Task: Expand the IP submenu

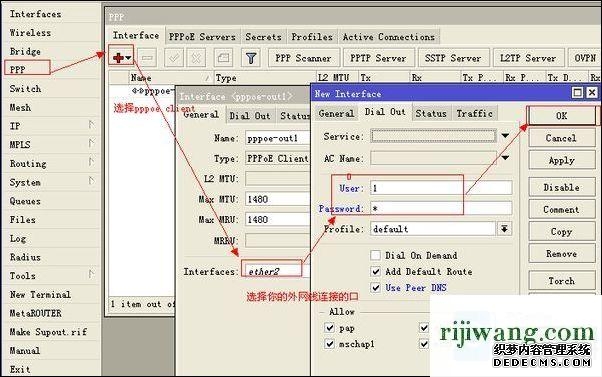Action: click(91, 125)
